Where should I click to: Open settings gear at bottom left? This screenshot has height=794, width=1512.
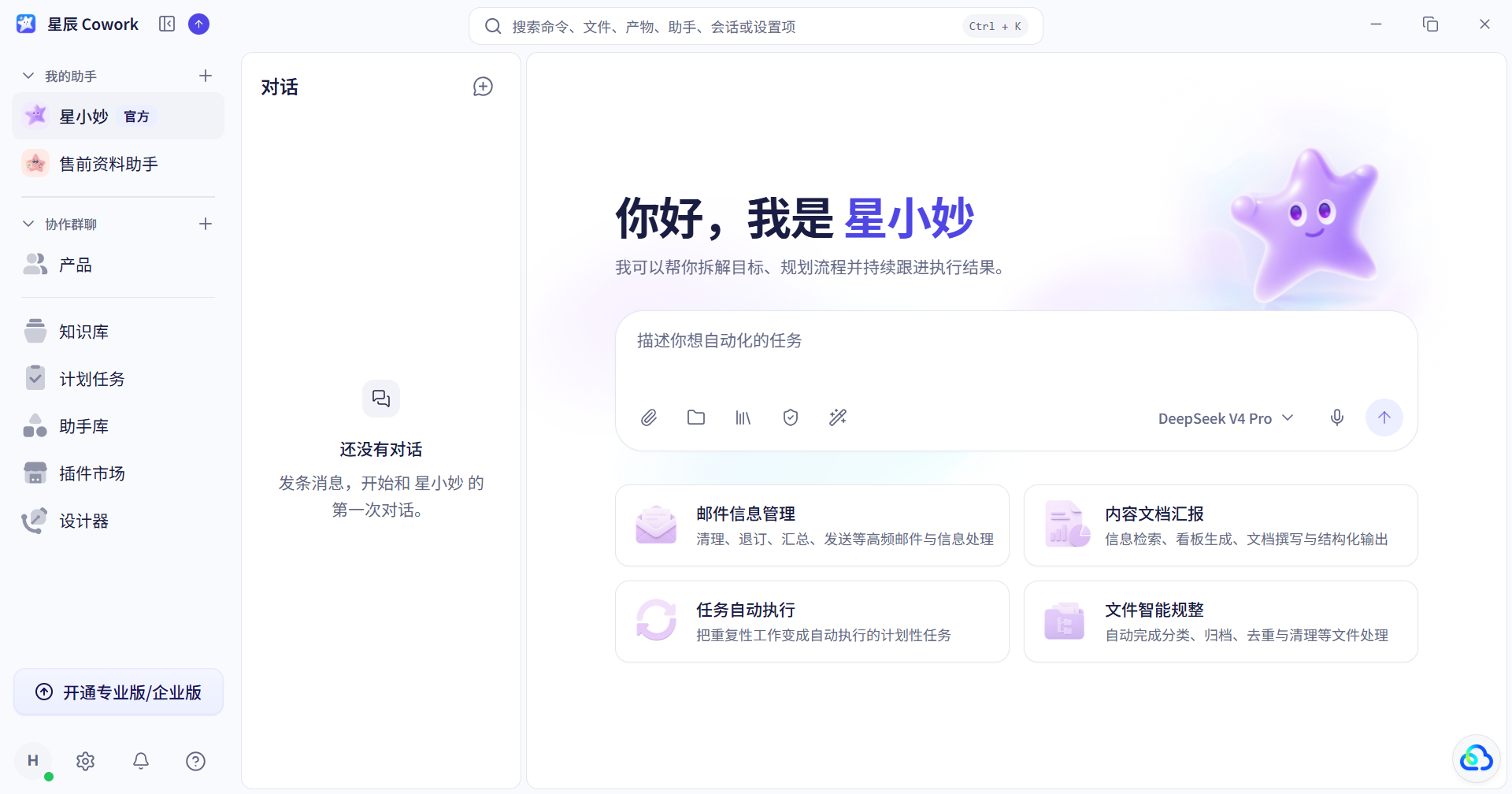point(86,761)
